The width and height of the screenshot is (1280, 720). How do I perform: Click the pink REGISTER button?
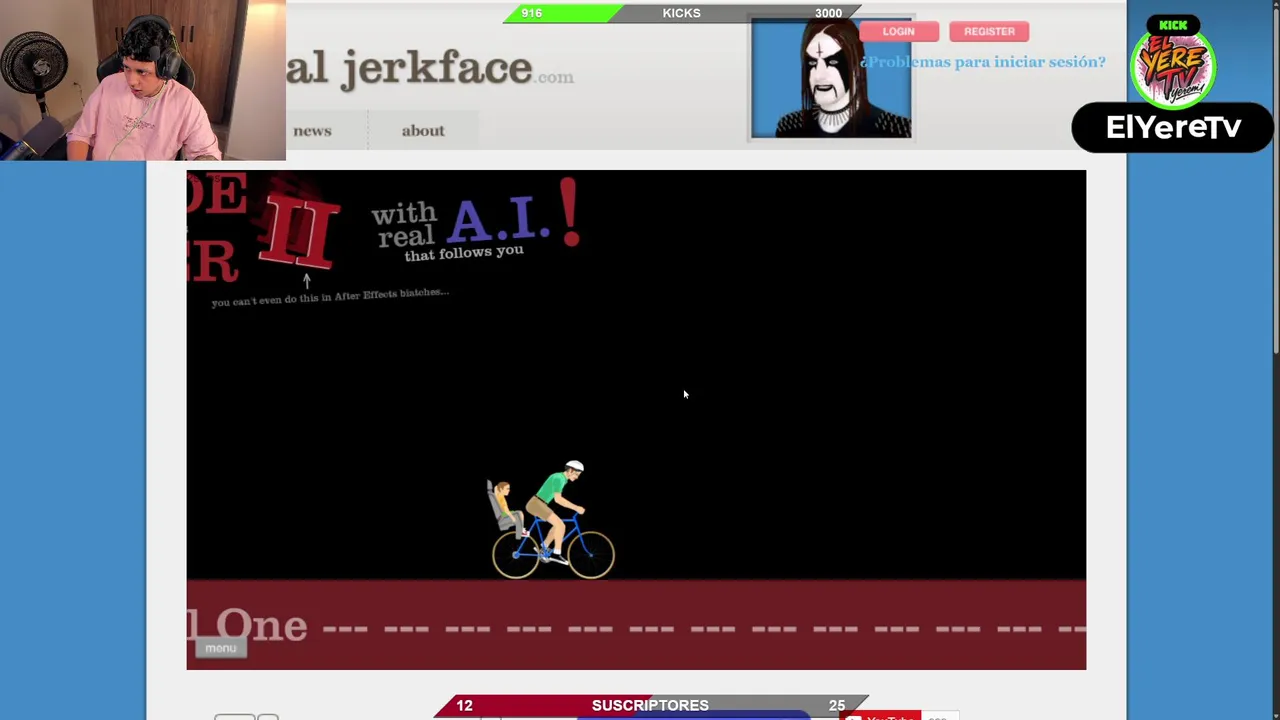click(989, 31)
